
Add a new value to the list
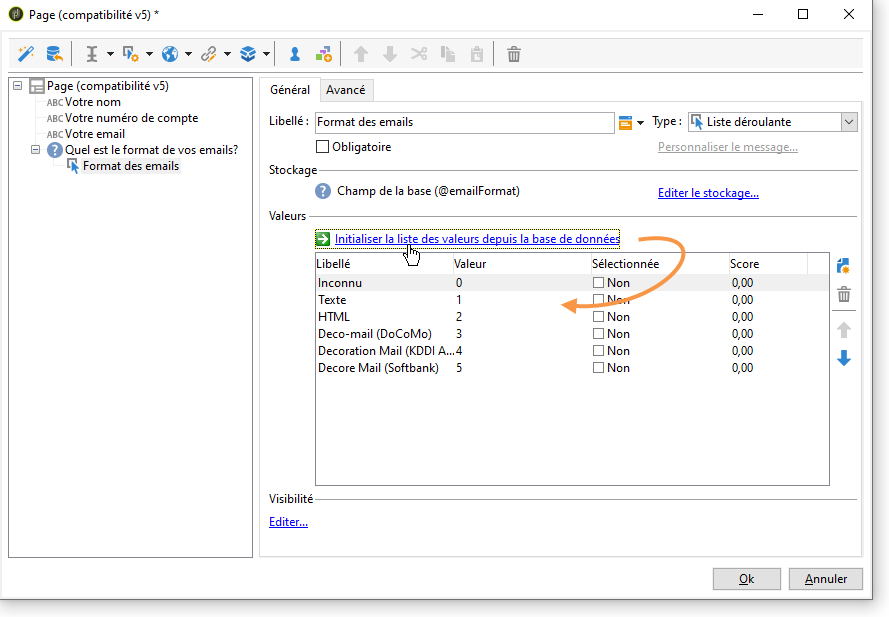(x=843, y=266)
